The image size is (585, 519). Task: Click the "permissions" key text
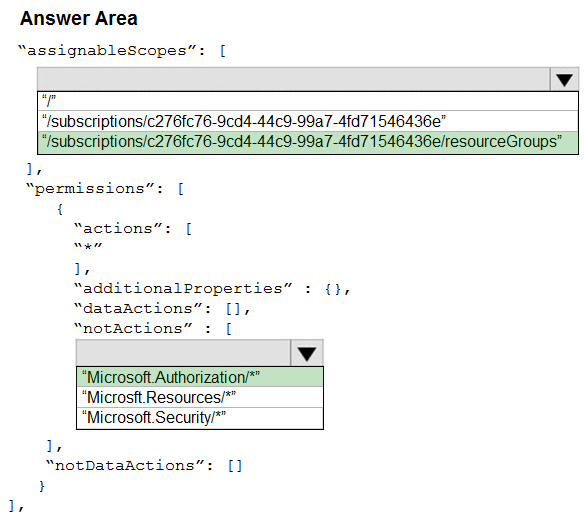click(90, 188)
